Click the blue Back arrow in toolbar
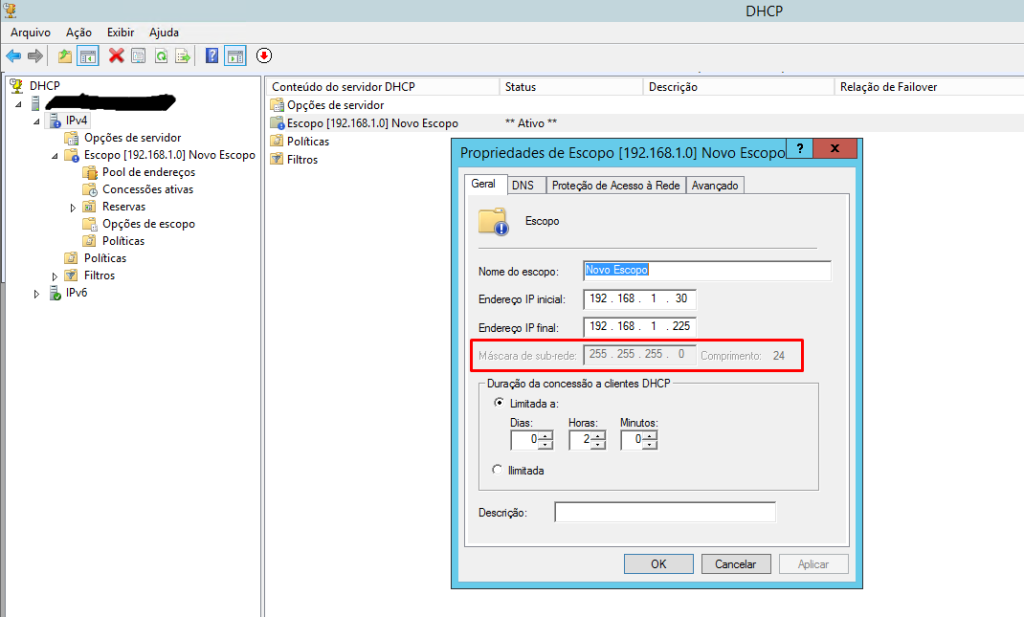This screenshot has height=617, width=1024. (x=13, y=56)
